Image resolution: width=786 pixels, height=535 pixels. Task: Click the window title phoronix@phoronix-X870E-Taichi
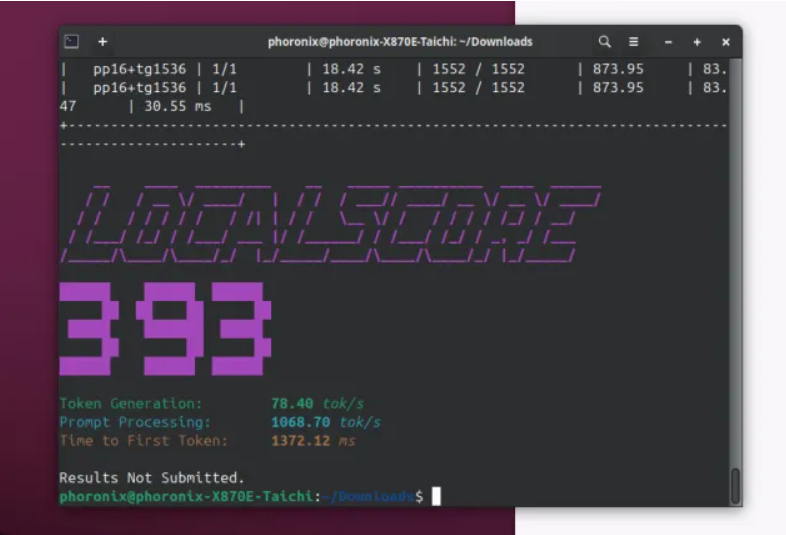pyautogui.click(x=400, y=42)
